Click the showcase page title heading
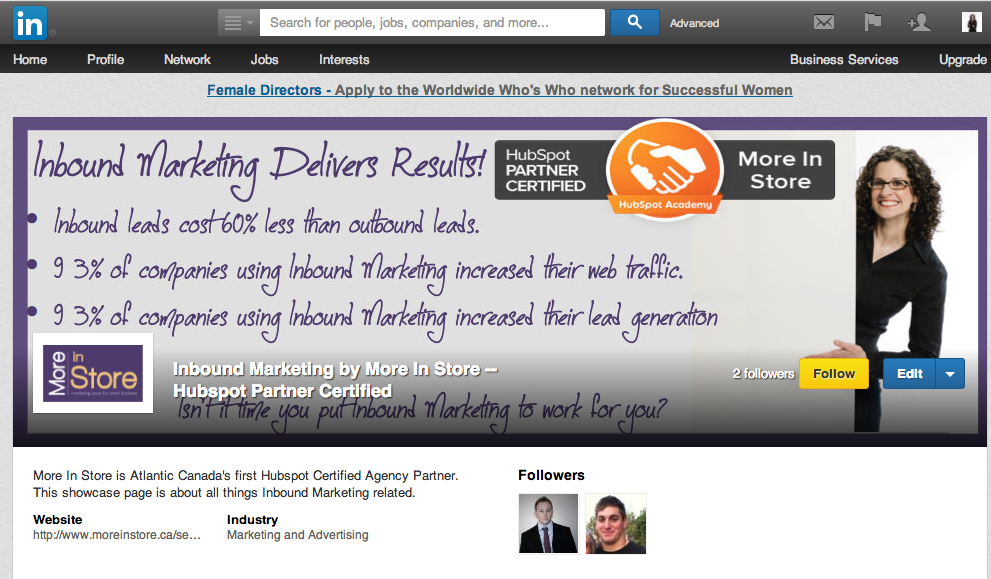Screen dimensions: 991x579 (335, 380)
